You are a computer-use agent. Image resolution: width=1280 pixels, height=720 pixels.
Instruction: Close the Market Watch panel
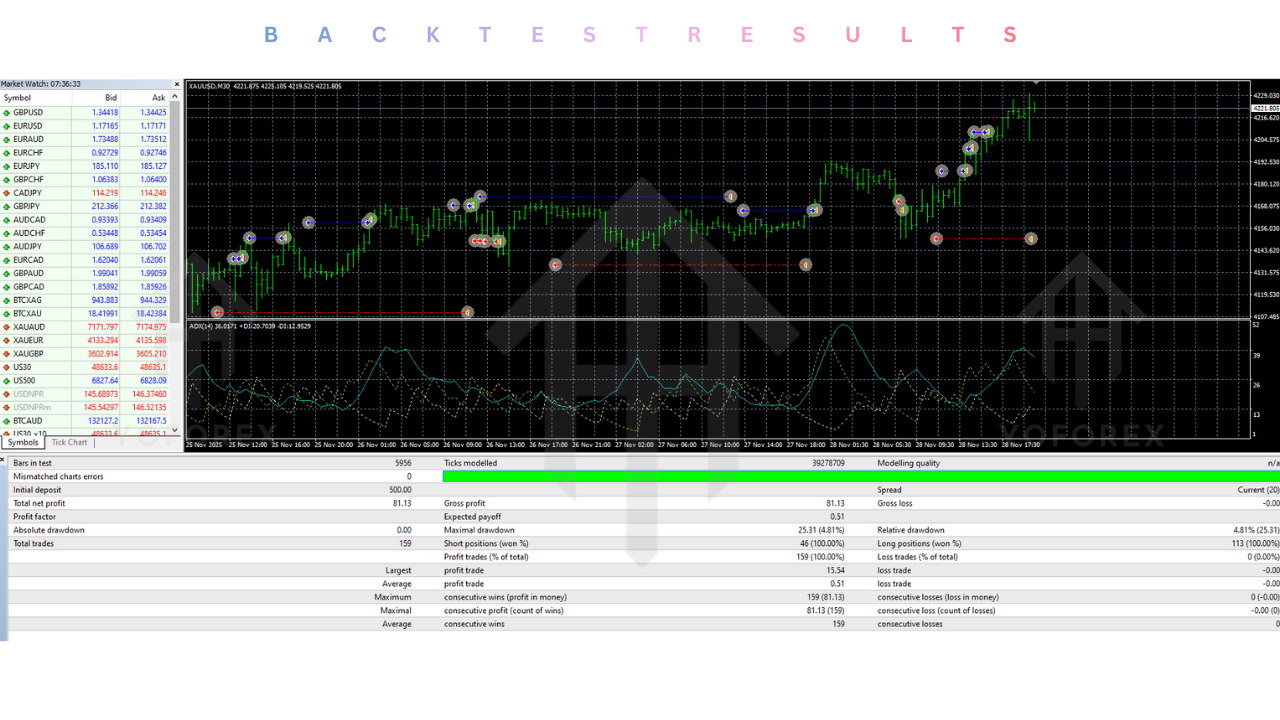tap(176, 82)
